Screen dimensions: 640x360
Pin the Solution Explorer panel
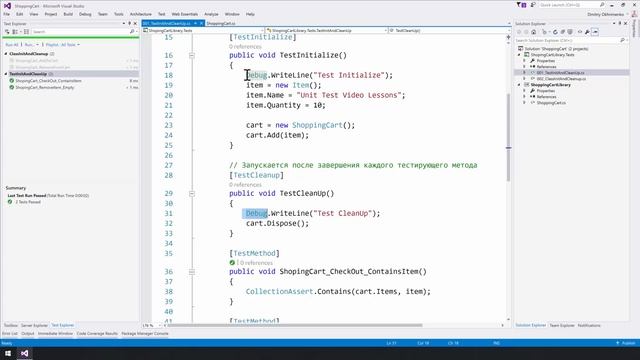pyautogui.click(x=620, y=24)
